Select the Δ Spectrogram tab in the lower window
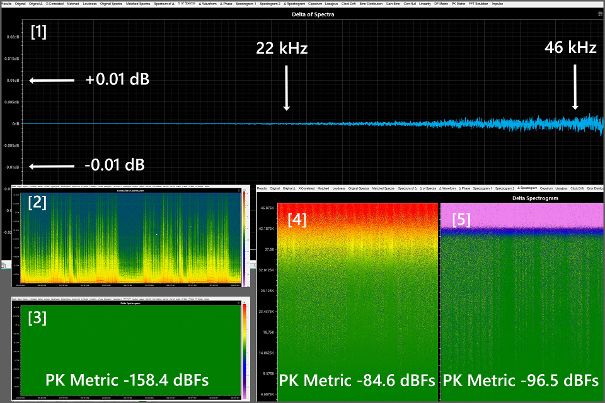 pos(526,188)
